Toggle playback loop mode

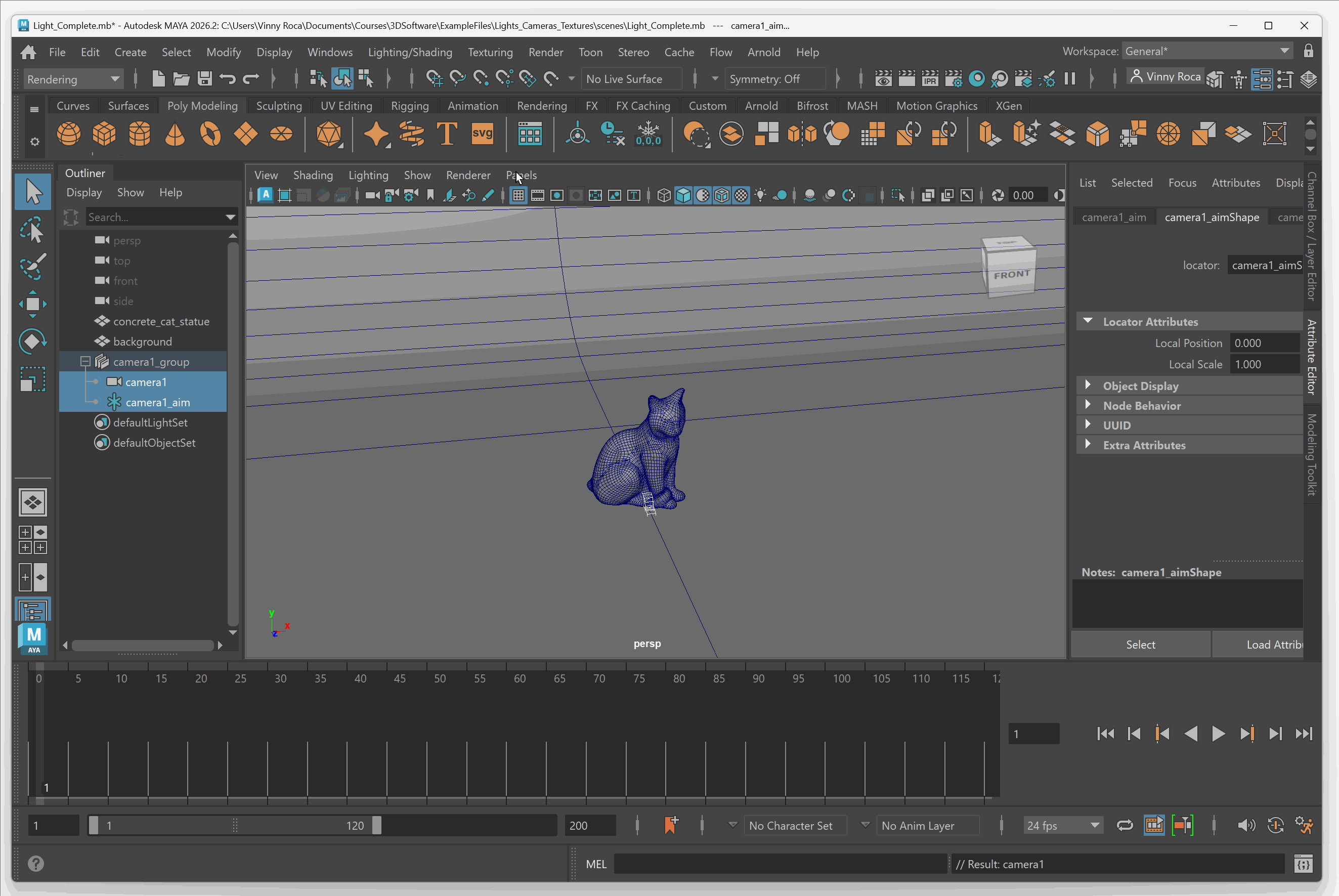(x=1125, y=826)
